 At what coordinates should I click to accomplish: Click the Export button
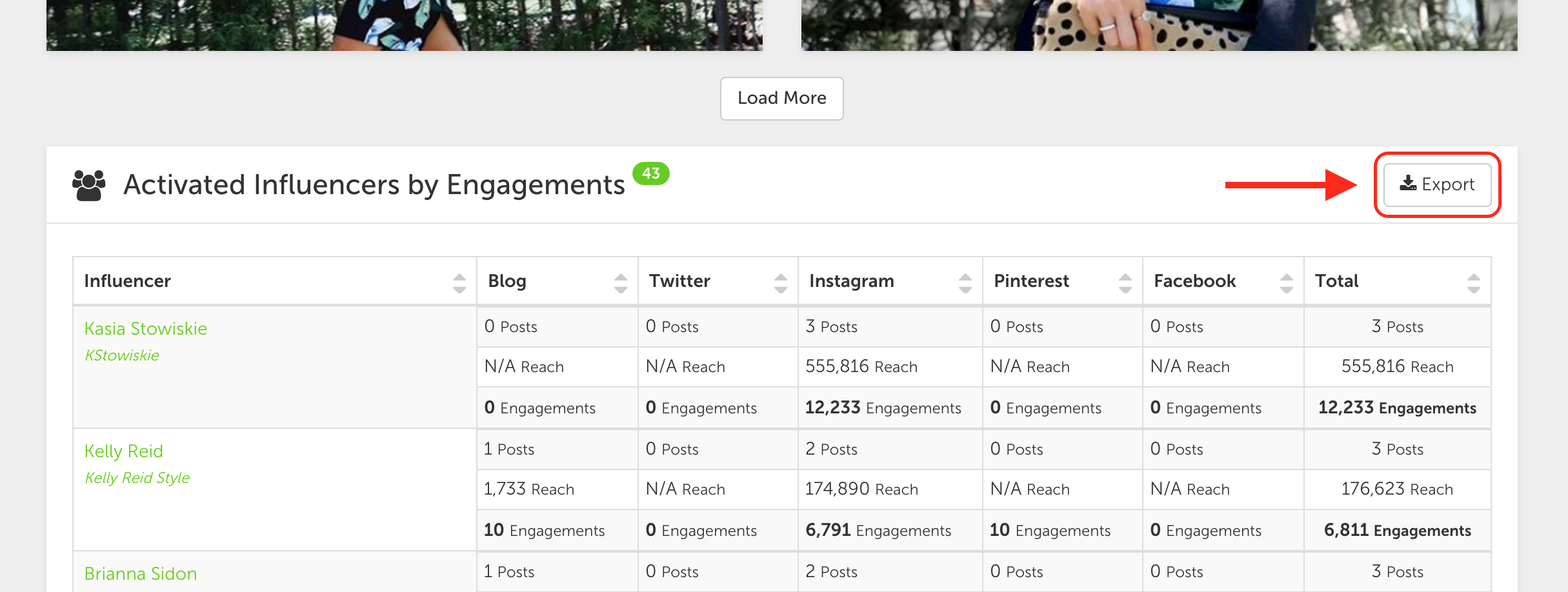coord(1437,184)
